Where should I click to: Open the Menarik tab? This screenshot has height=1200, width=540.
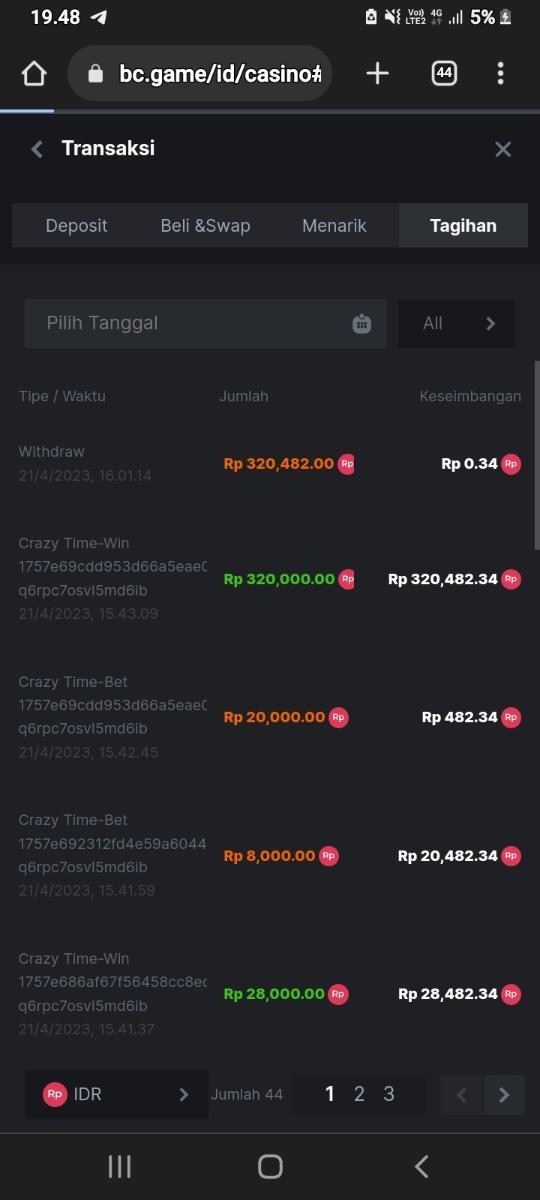(x=334, y=226)
